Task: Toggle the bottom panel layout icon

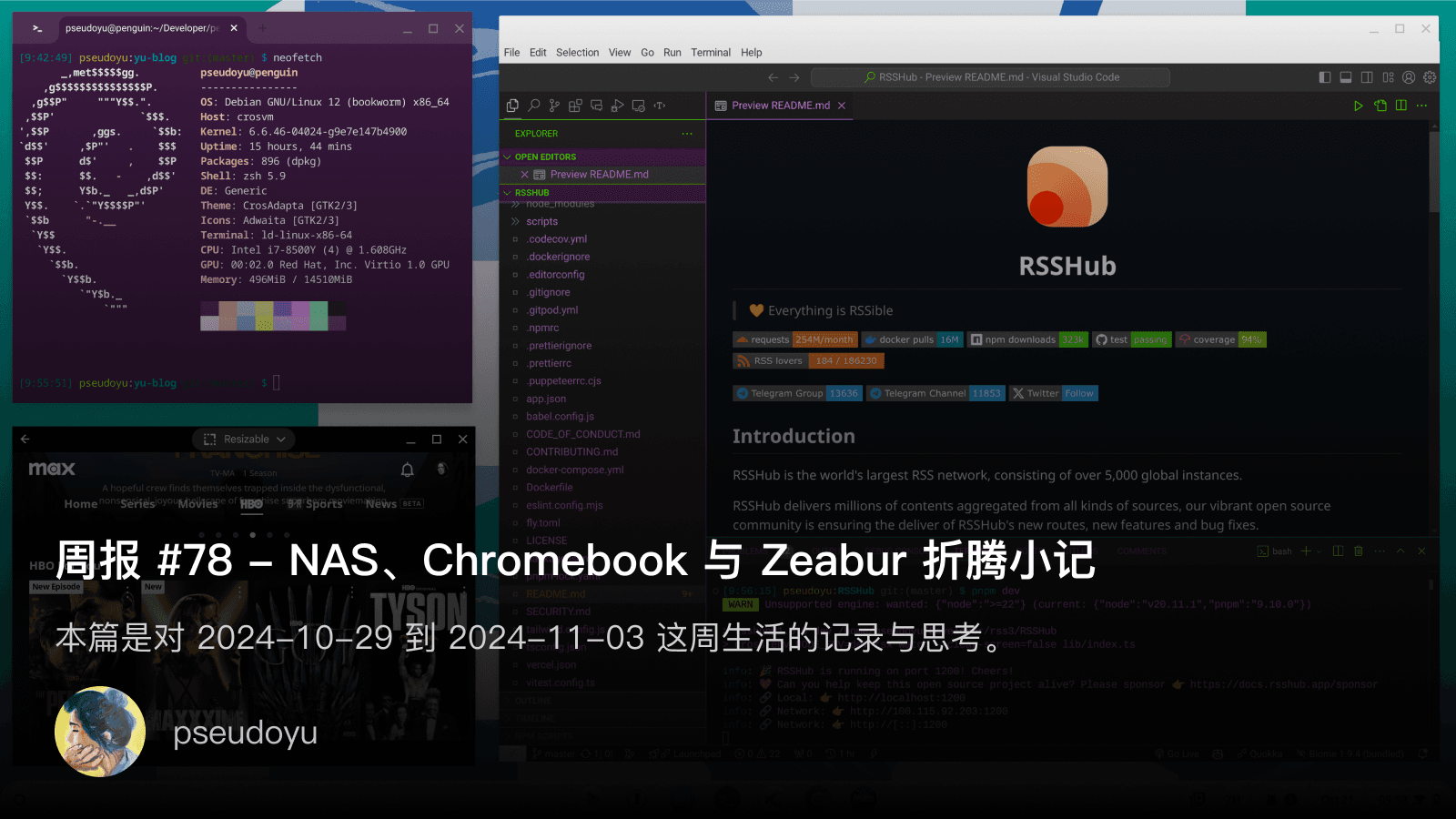Action: click(x=1346, y=77)
